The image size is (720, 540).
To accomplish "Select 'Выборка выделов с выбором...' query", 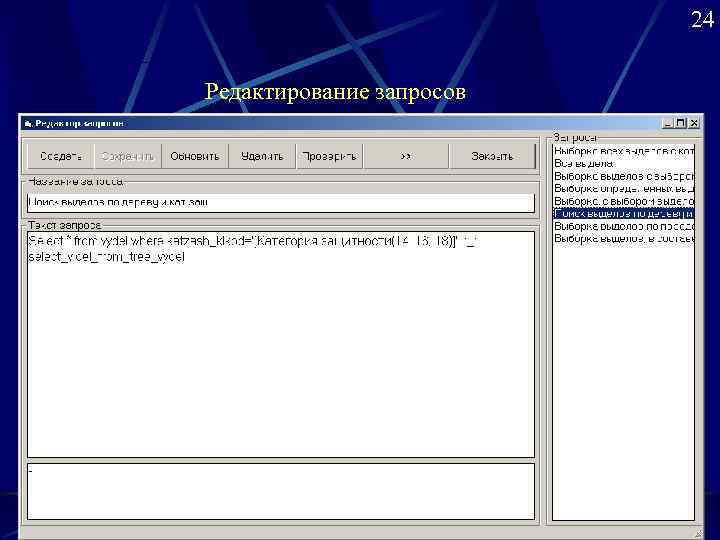I will point(623,176).
